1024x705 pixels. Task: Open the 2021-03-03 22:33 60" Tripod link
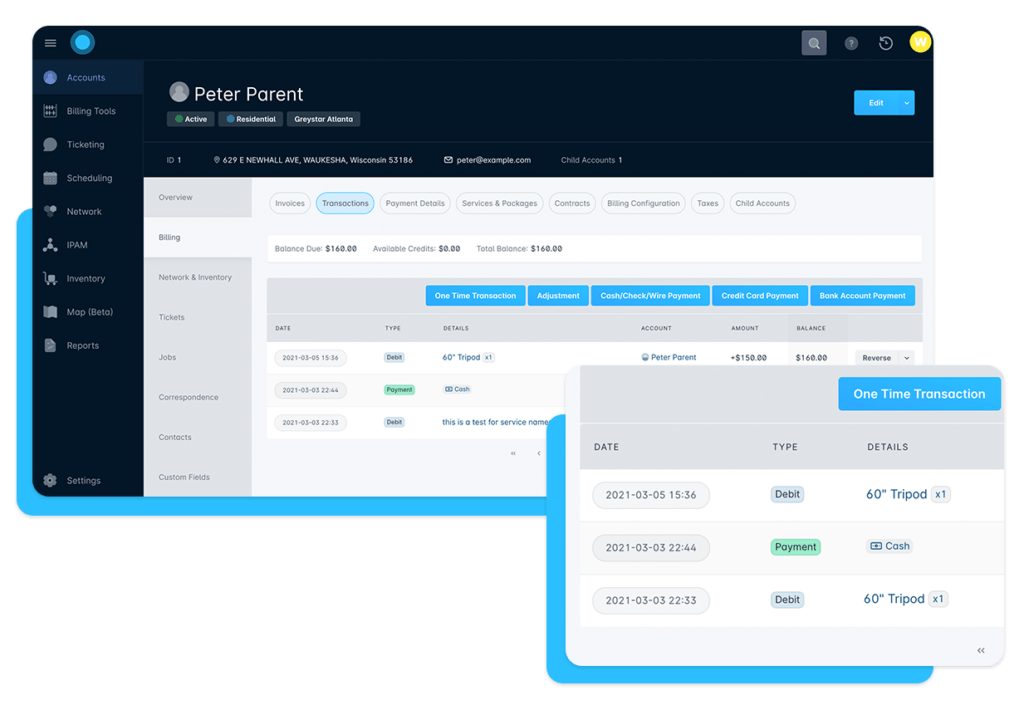(x=893, y=599)
